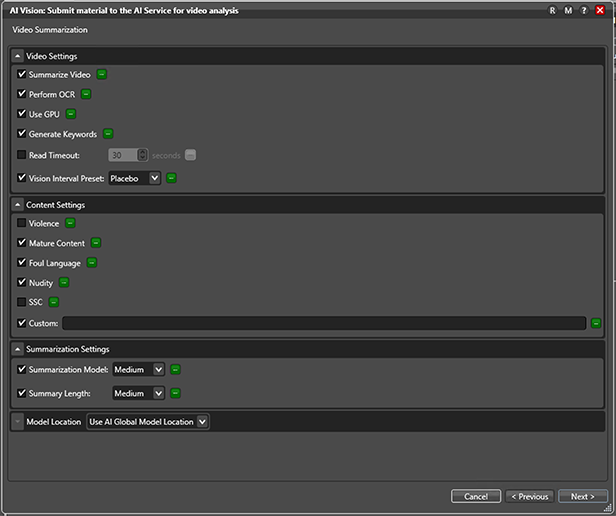Click green icon beside Summarization Model dropdown

coord(176,369)
